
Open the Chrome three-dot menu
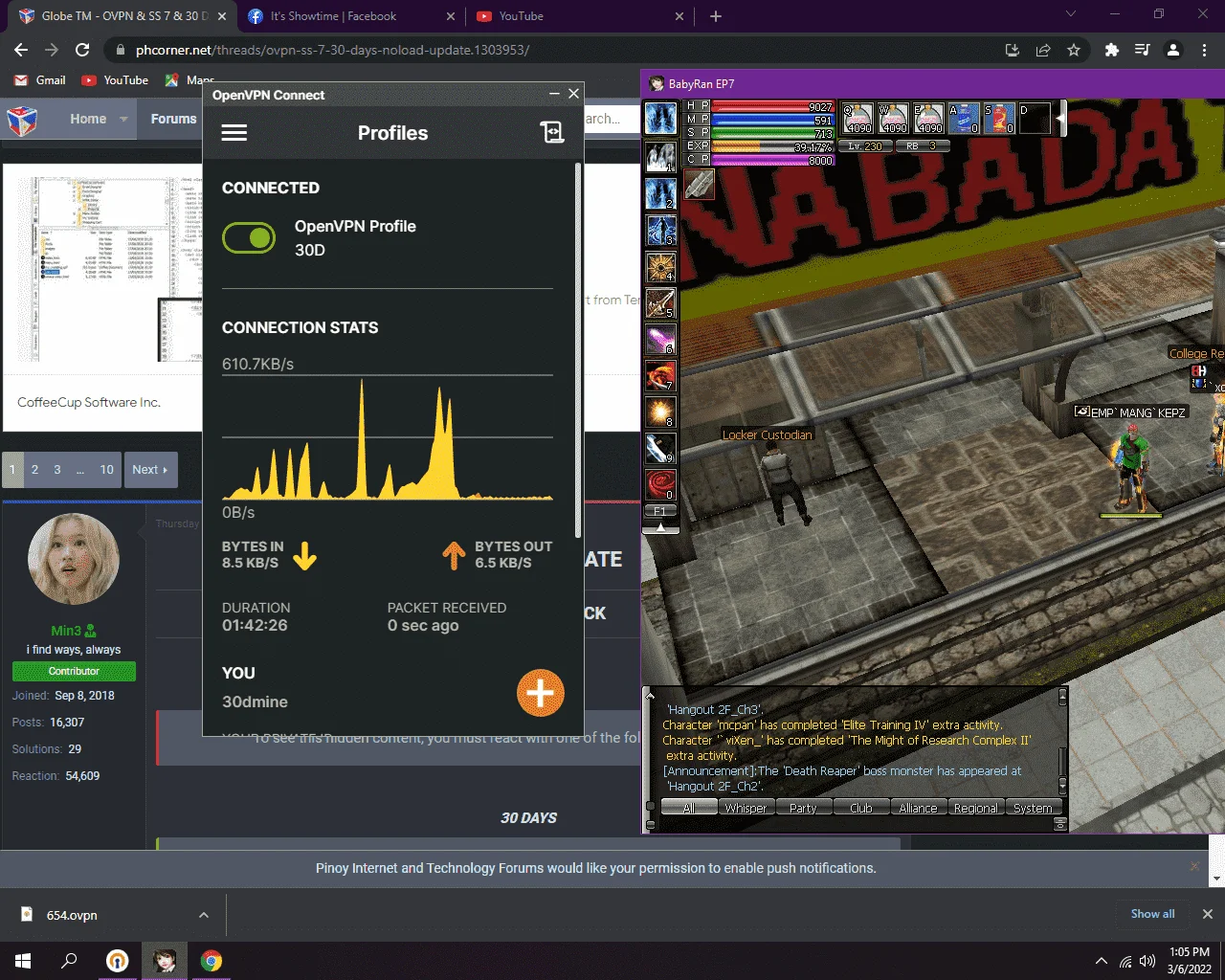[x=1204, y=50]
